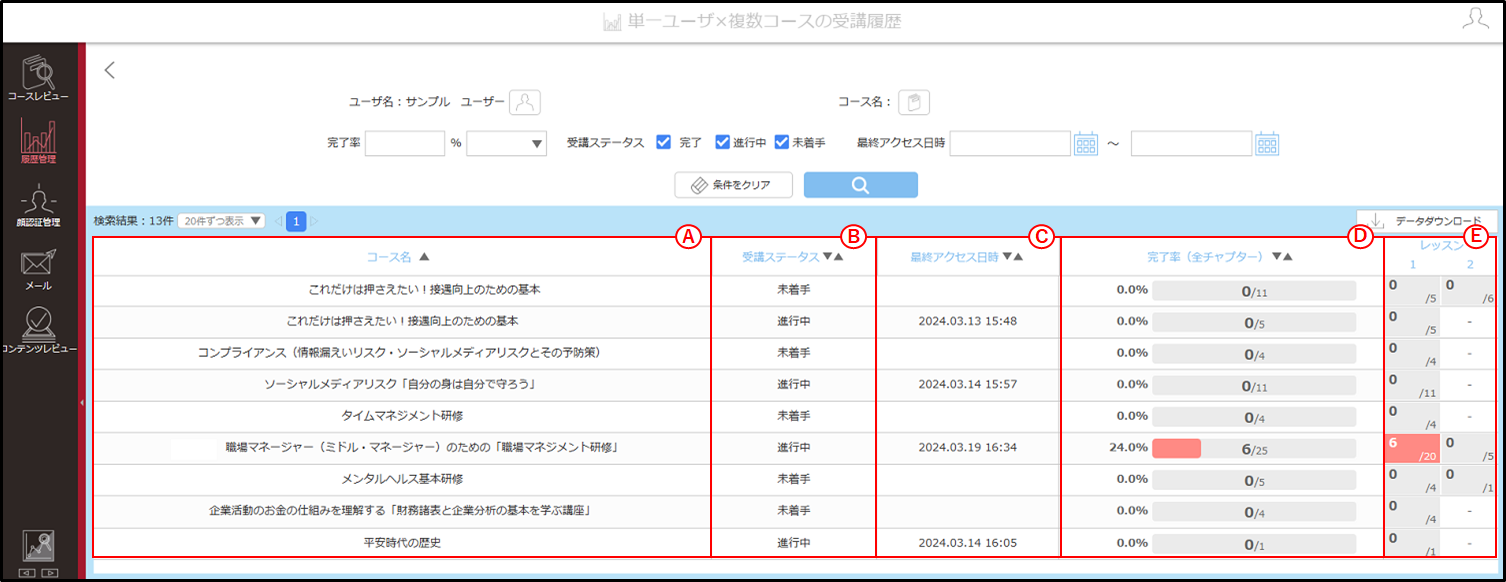Click the 2024.03.14 16:05 access date
Screen dimensions: 1506x582
point(967,542)
